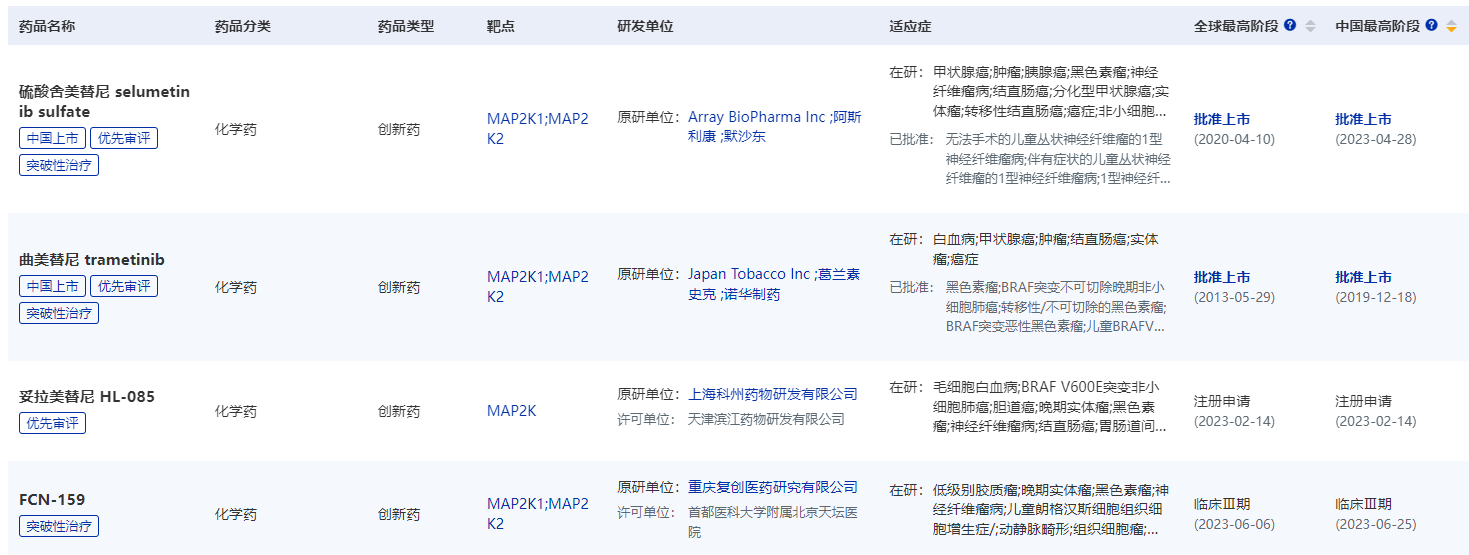Open Array BioPharma Inc developer link
Image resolution: width=1469 pixels, height=555 pixels.
point(756,117)
